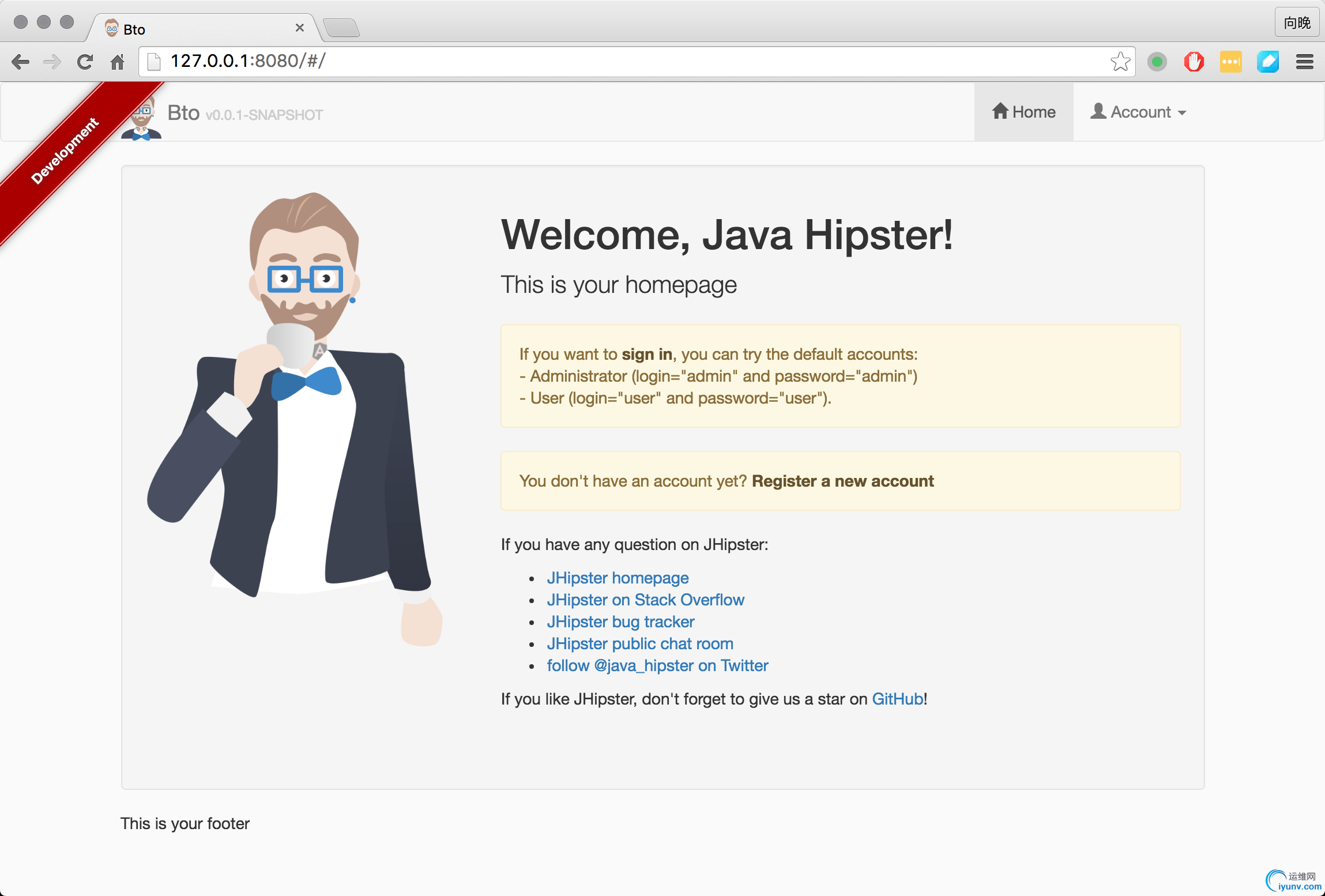This screenshot has height=896, width=1325.
Task: Open JHipster homepage link
Action: [x=618, y=578]
